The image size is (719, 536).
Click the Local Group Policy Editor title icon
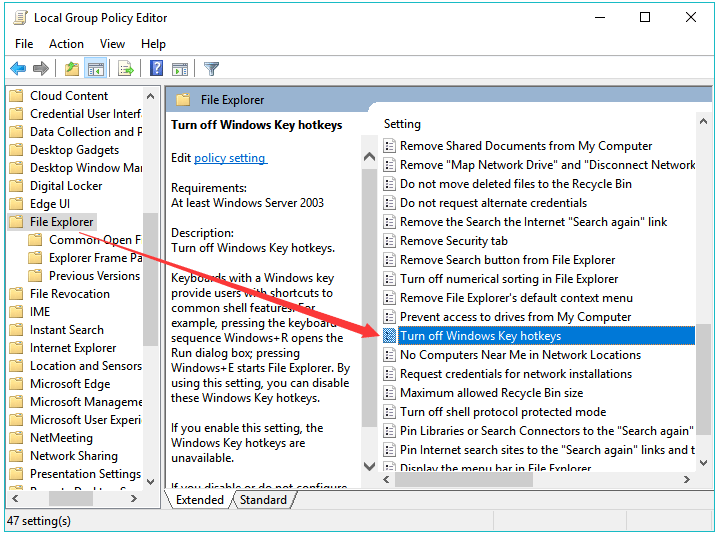(x=20, y=18)
